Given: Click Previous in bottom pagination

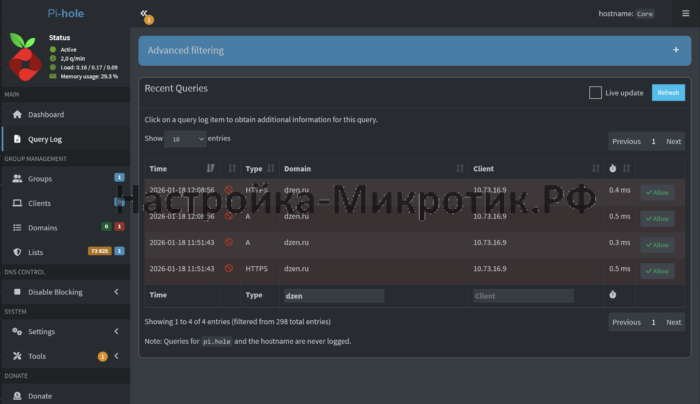Looking at the screenshot, I should tap(626, 322).
